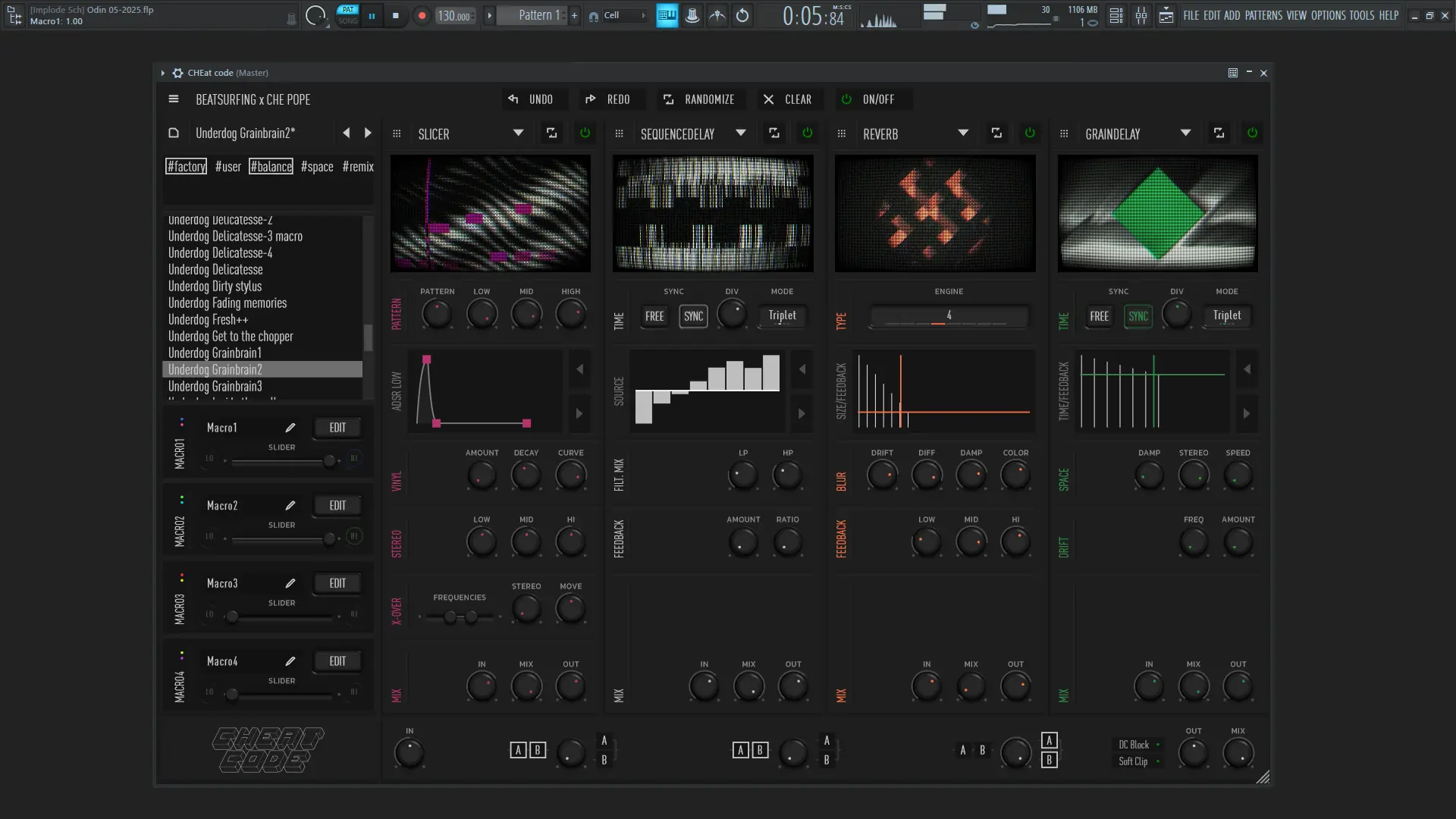This screenshot has width=1456, height=819.
Task: Enable FREE mode in SEQUENCEDELAY time
Action: click(x=654, y=316)
